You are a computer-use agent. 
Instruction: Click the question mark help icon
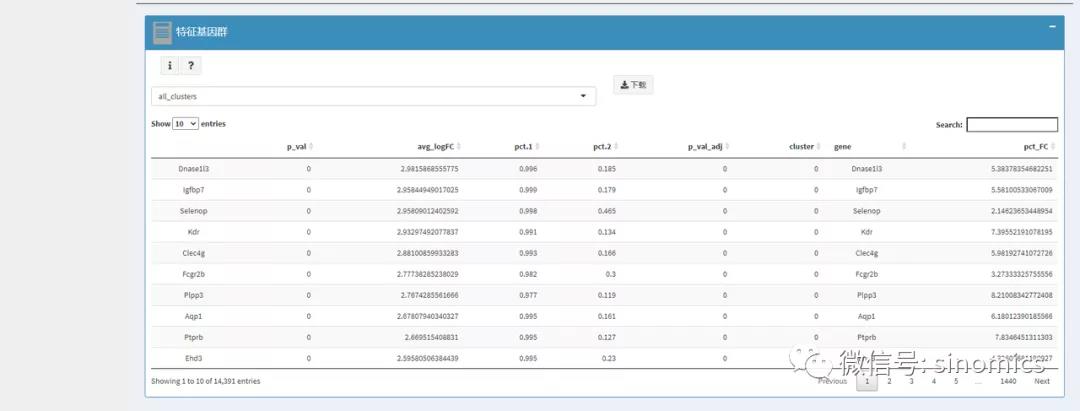pyautogui.click(x=190, y=65)
